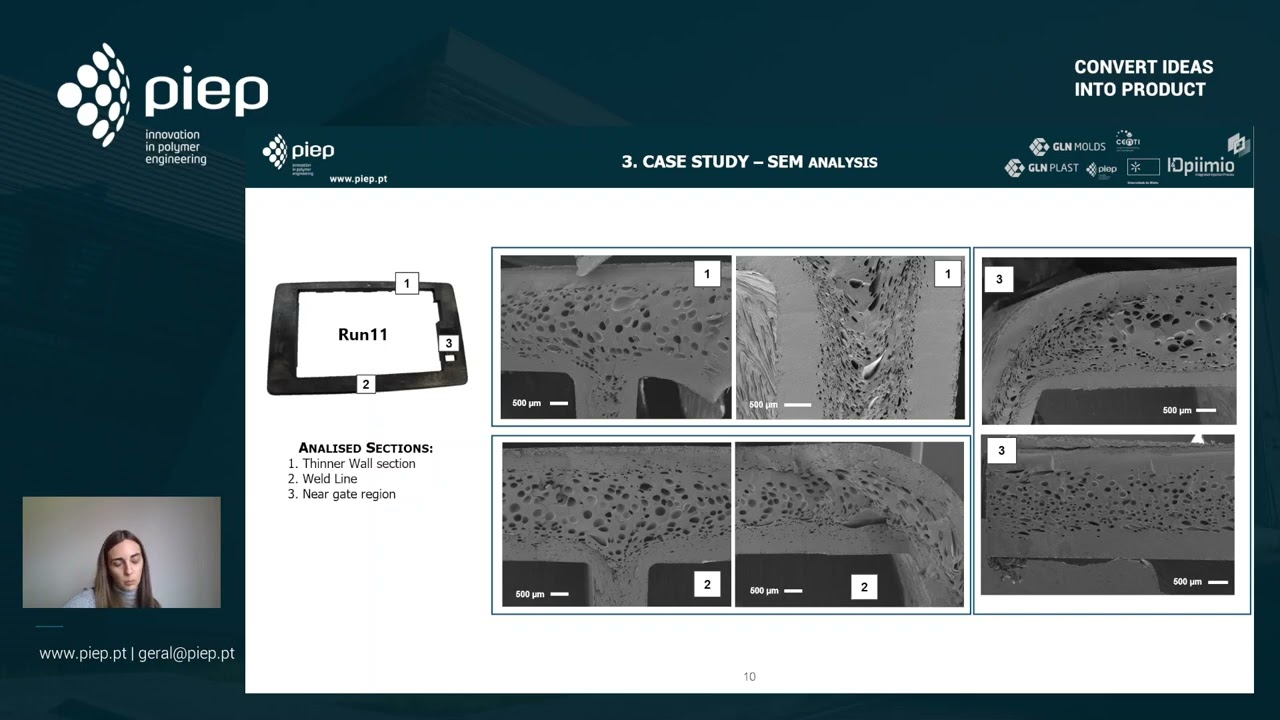
Task: Click the 'CONVERT IDEAS INTO PRODUCT' slogan
Action: click(x=1144, y=78)
